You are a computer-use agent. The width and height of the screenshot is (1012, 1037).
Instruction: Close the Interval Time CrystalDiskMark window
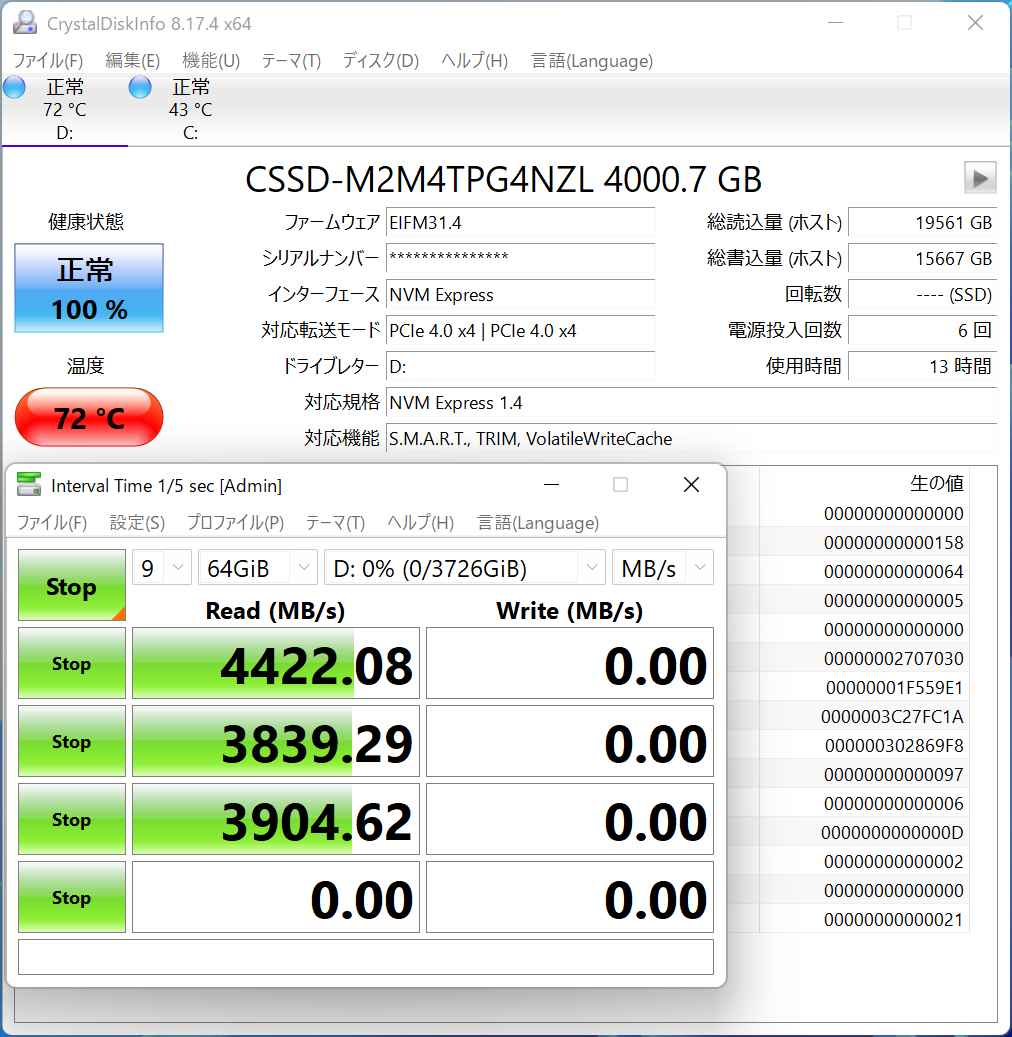click(x=691, y=485)
